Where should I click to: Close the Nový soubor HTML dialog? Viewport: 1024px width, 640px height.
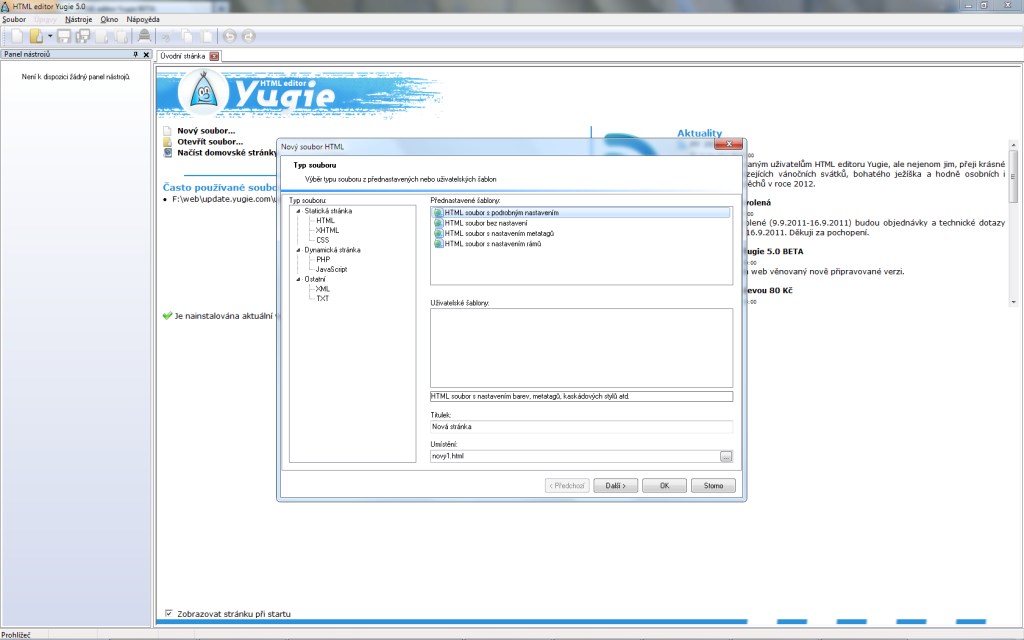[728, 144]
